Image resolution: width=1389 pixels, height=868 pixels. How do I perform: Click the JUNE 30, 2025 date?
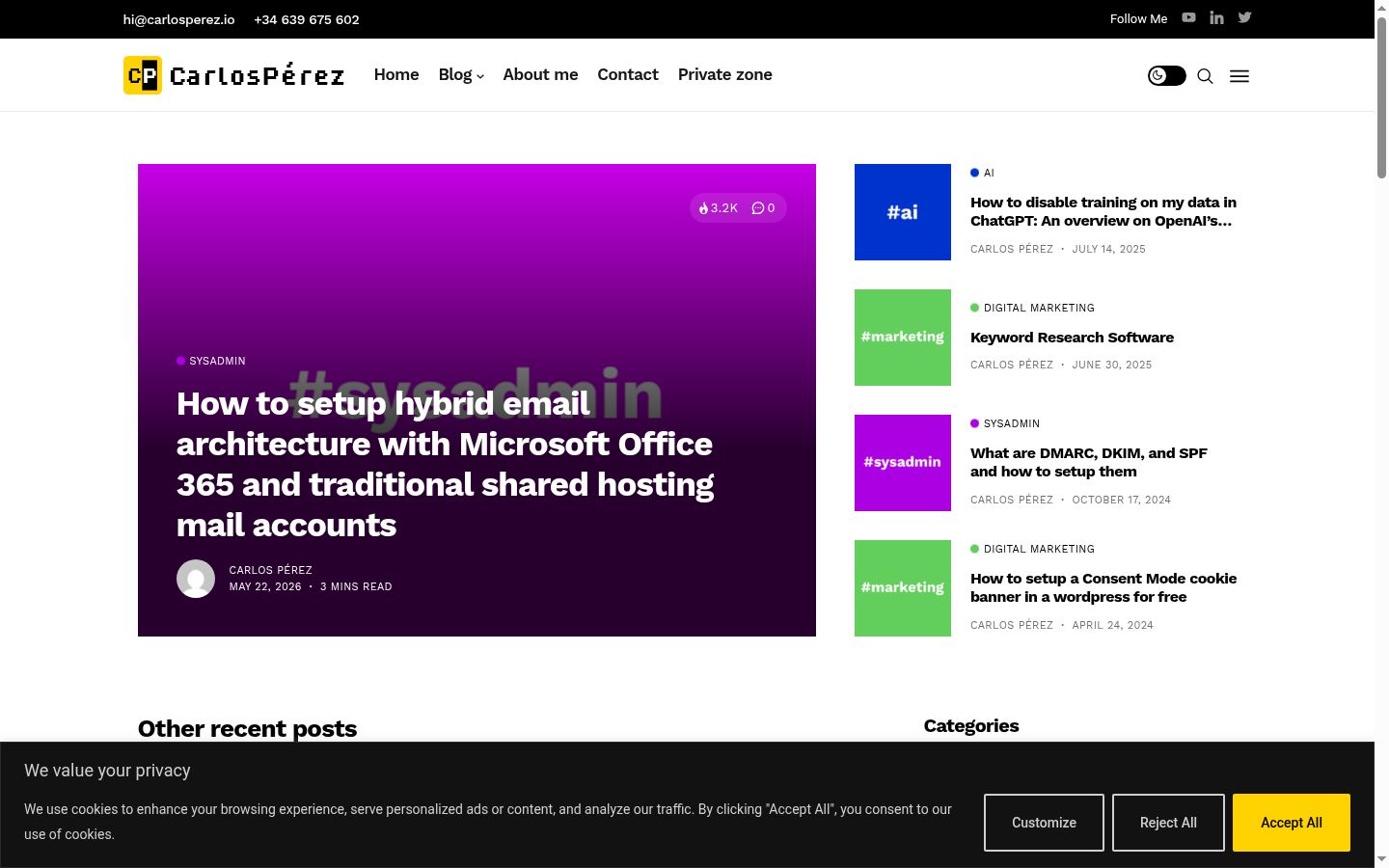tap(1112, 365)
